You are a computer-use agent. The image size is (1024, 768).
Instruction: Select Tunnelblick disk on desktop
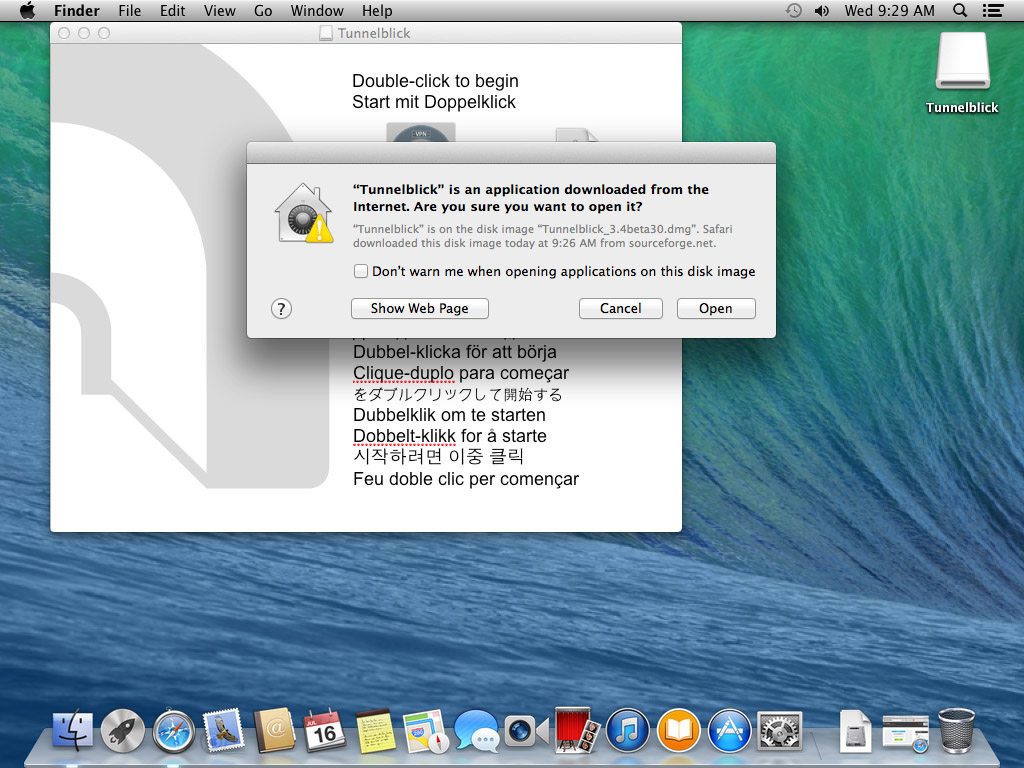coord(962,72)
